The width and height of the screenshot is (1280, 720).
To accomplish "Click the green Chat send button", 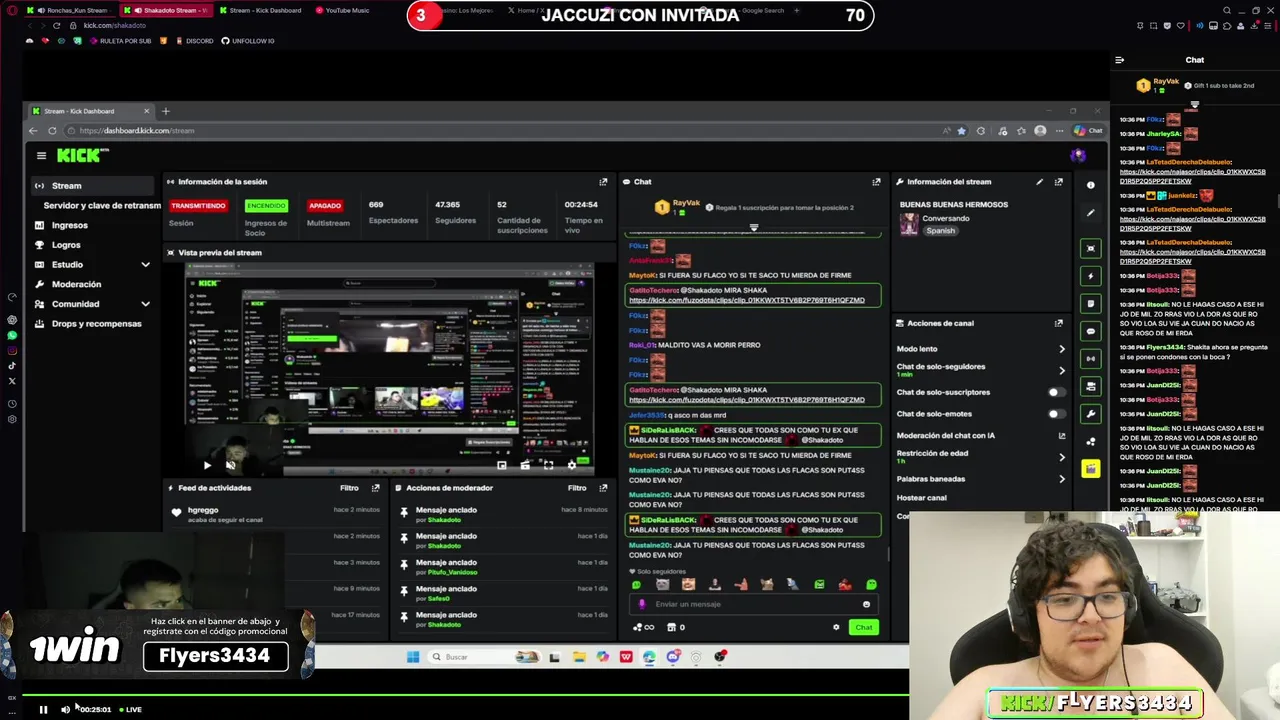I will (863, 627).
